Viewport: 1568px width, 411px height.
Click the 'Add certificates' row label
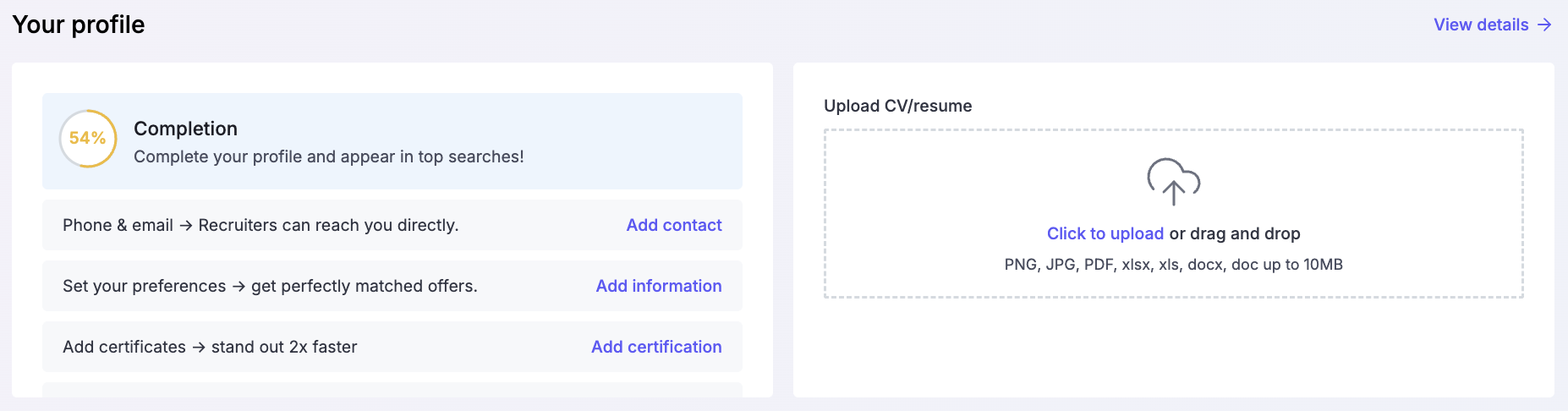pyautogui.click(x=124, y=347)
